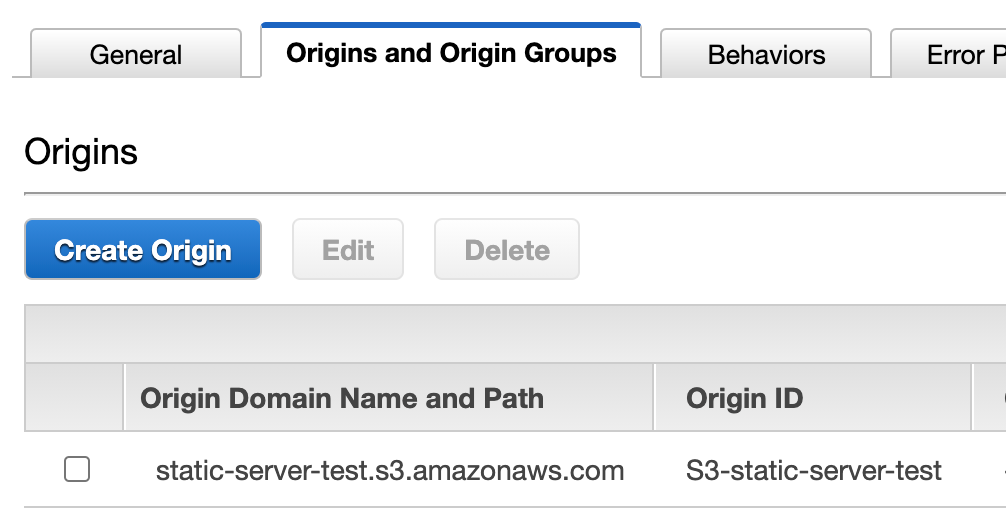Click divider between Domain Name and Origin ID headers
The height and width of the screenshot is (528, 1006).
coord(654,397)
